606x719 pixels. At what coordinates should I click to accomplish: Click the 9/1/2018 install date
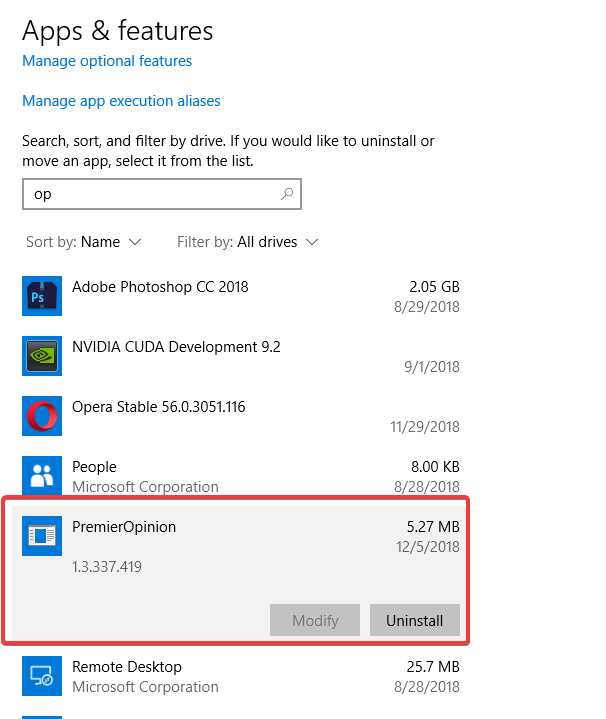point(432,367)
